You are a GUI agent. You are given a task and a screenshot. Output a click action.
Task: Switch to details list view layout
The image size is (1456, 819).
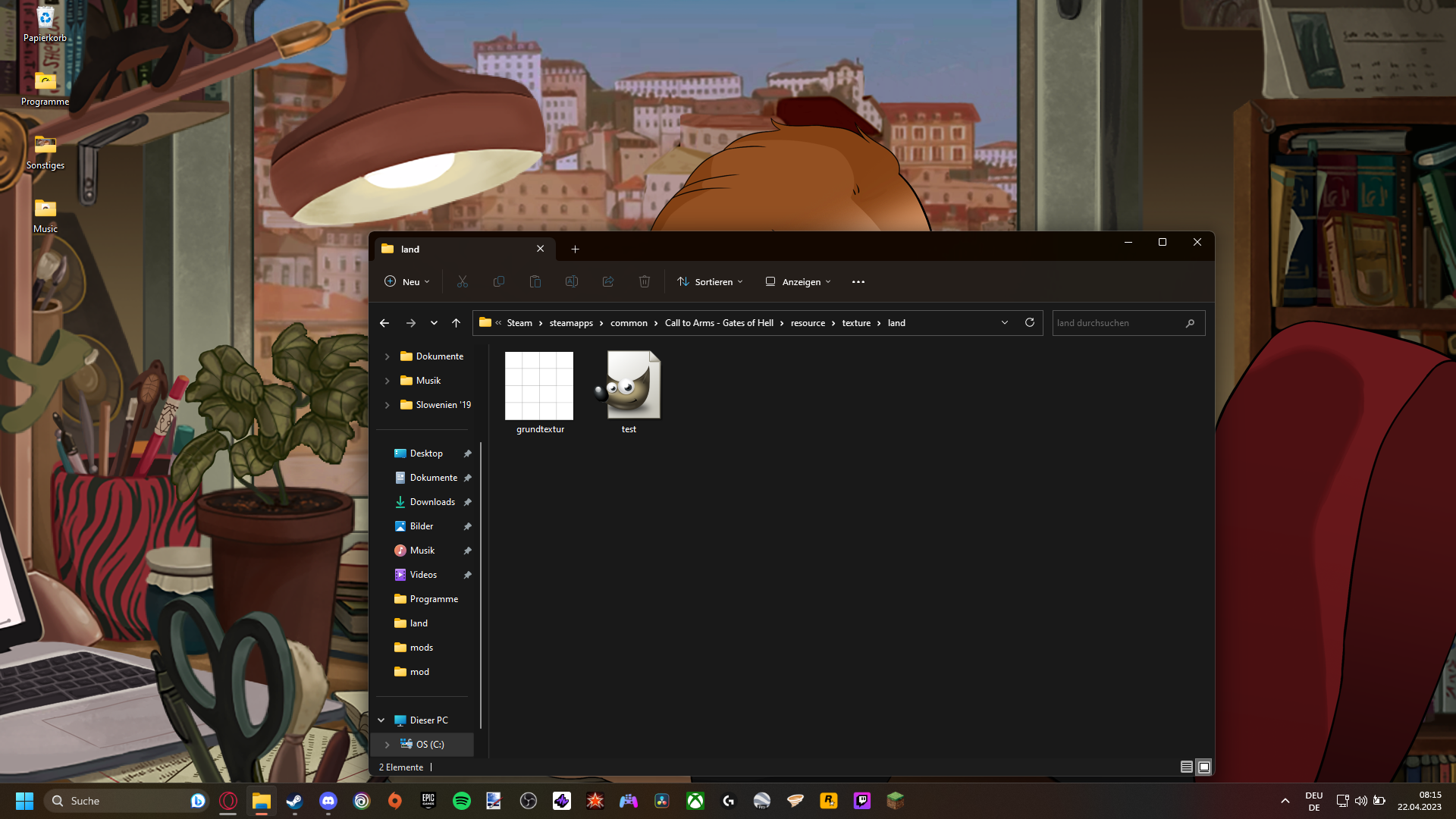[1186, 767]
